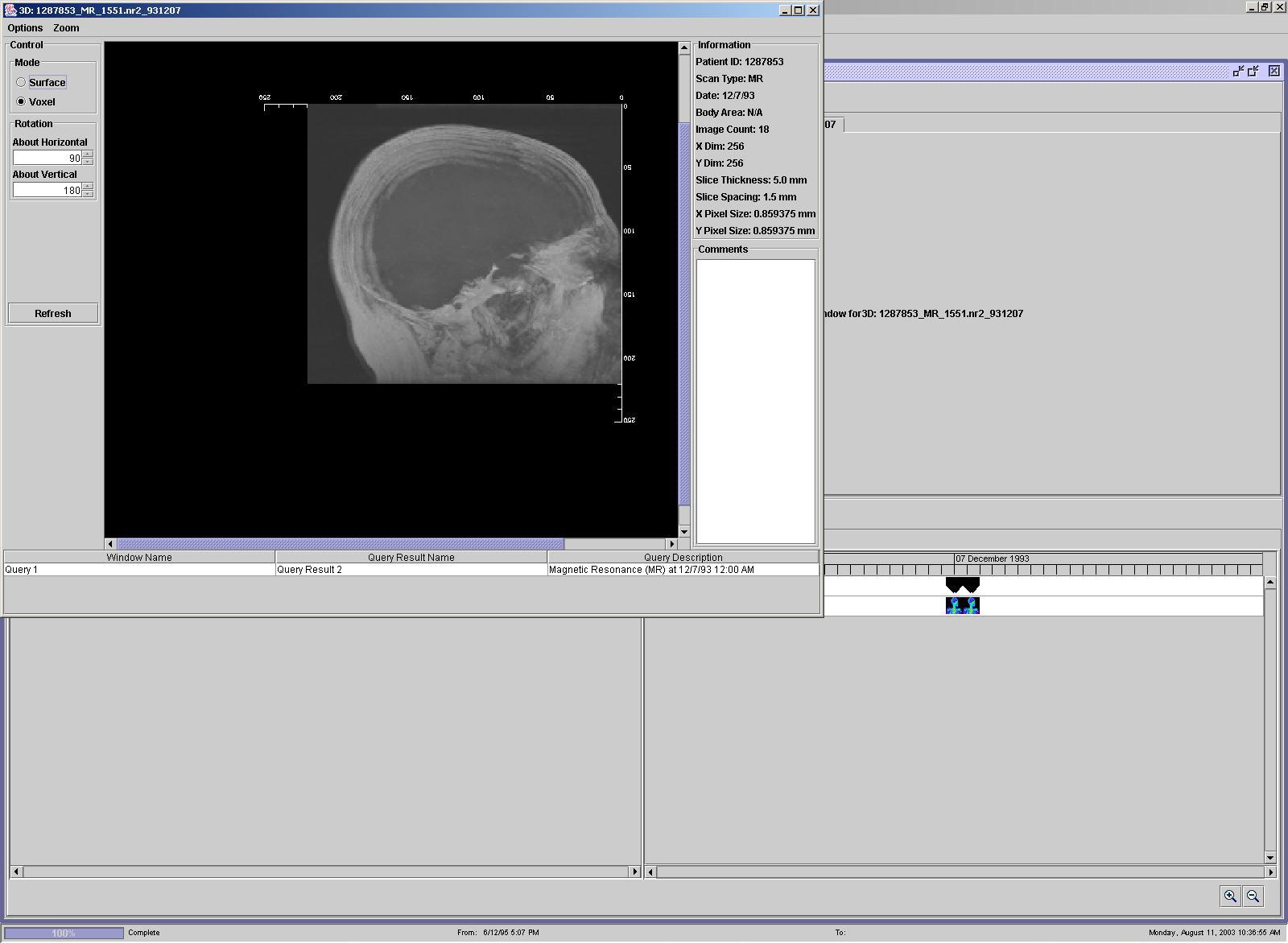Click the timeline vertical scroll up arrow
1288x944 pixels.
[x=1270, y=582]
